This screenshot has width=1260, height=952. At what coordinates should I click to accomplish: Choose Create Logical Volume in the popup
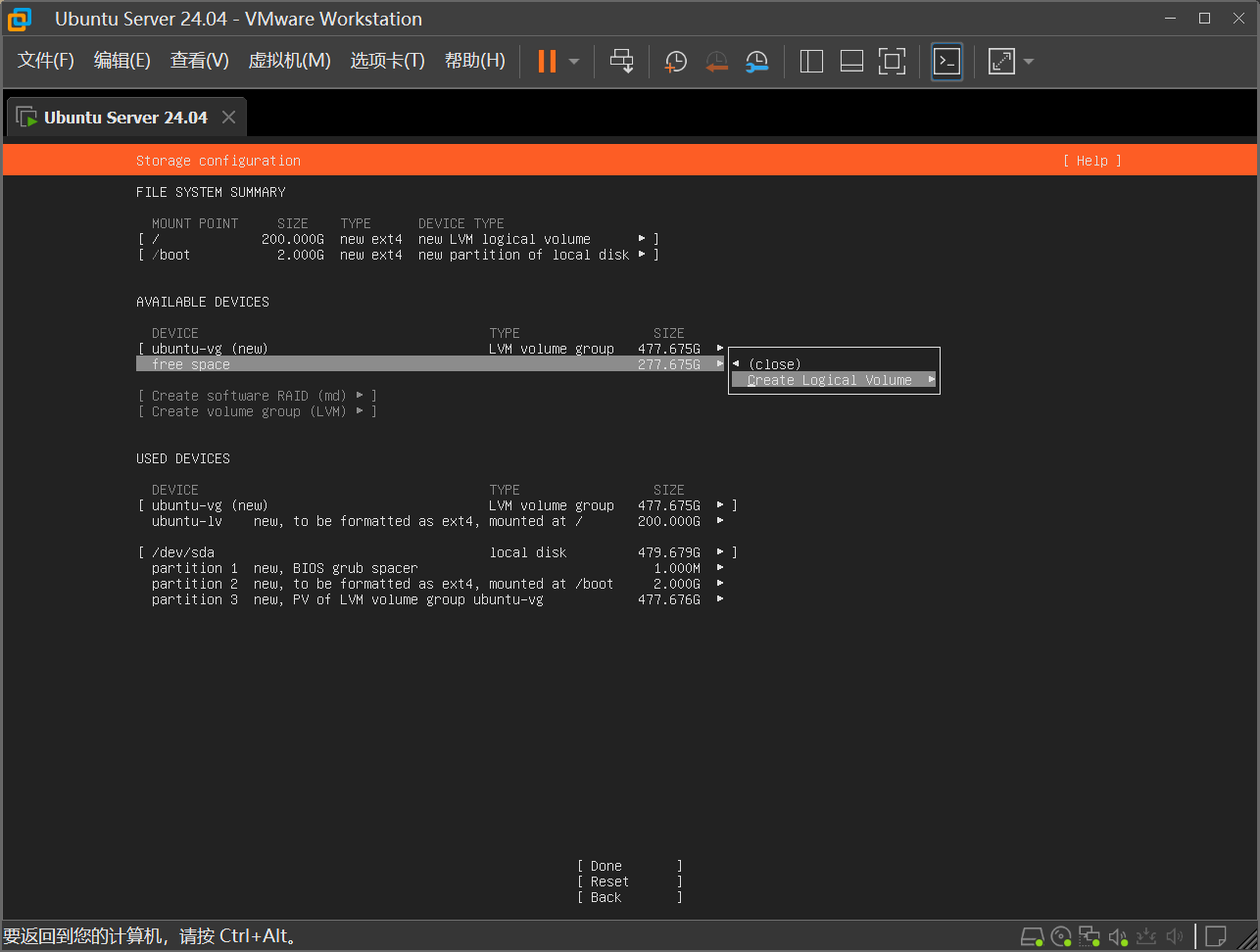[x=834, y=380]
